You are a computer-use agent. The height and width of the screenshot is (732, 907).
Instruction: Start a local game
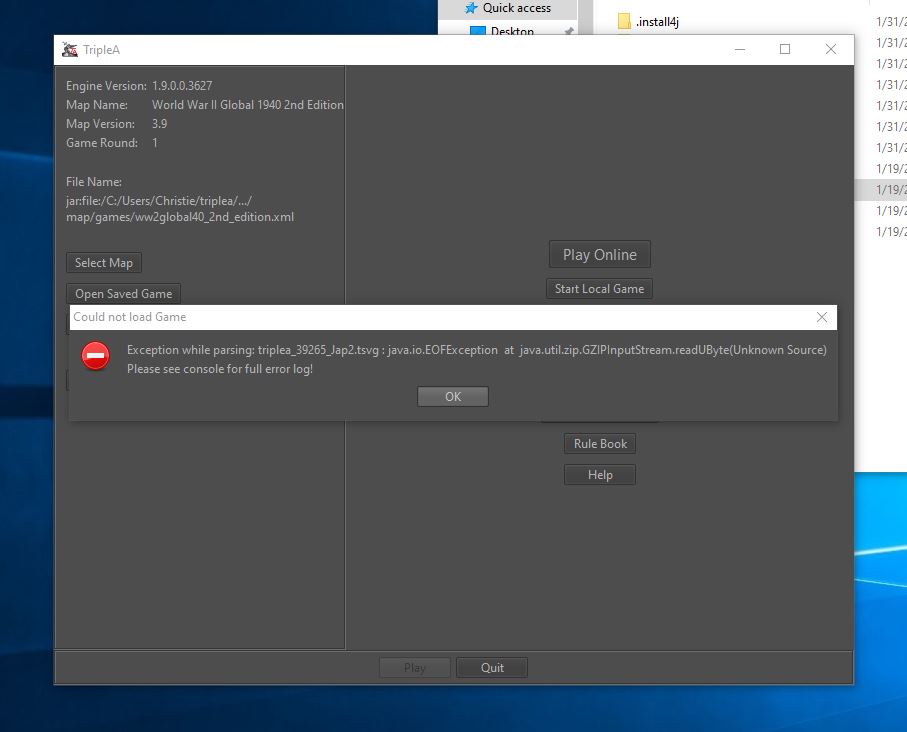pyautogui.click(x=599, y=289)
